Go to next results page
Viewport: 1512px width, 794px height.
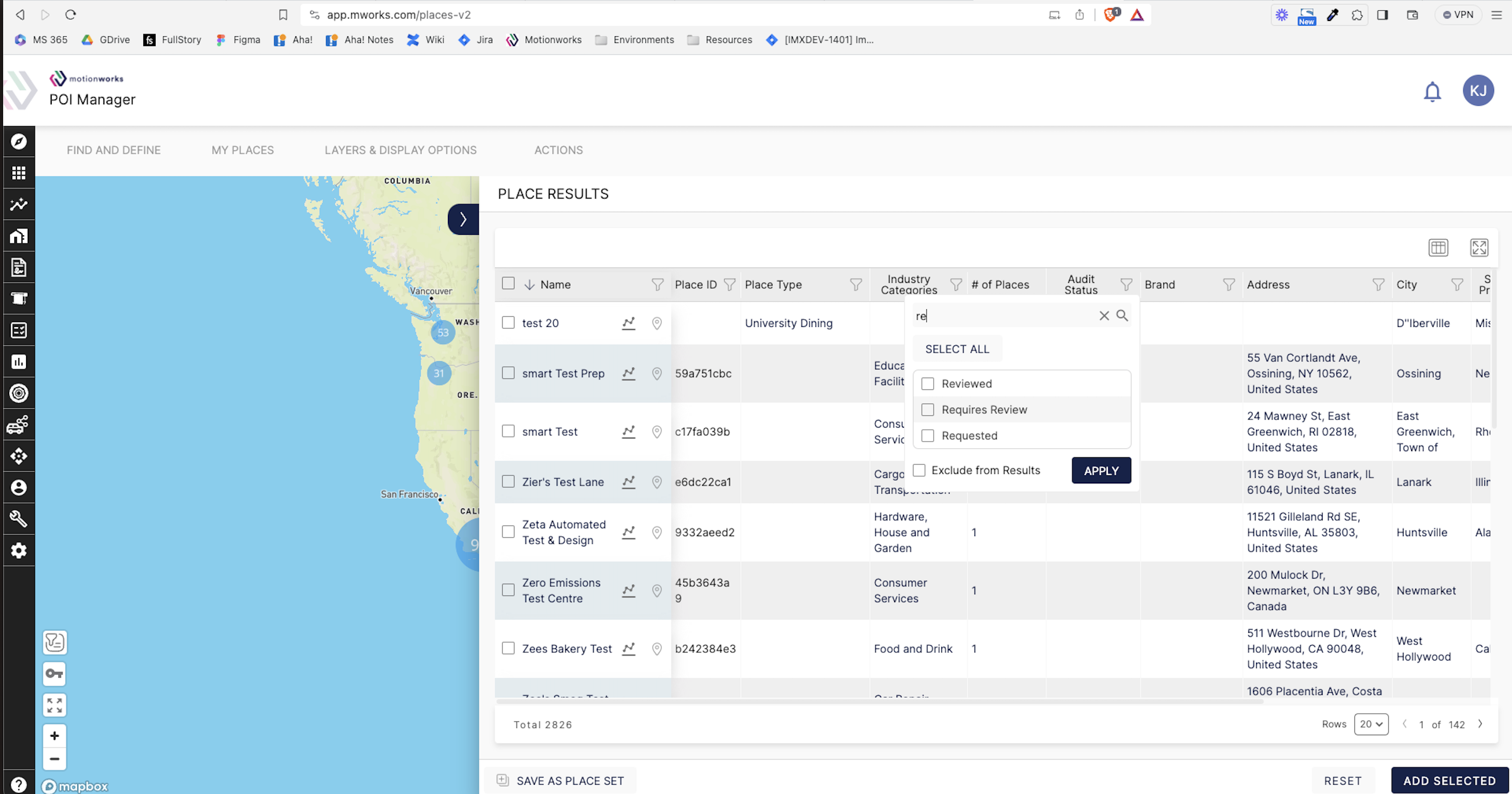(x=1480, y=724)
